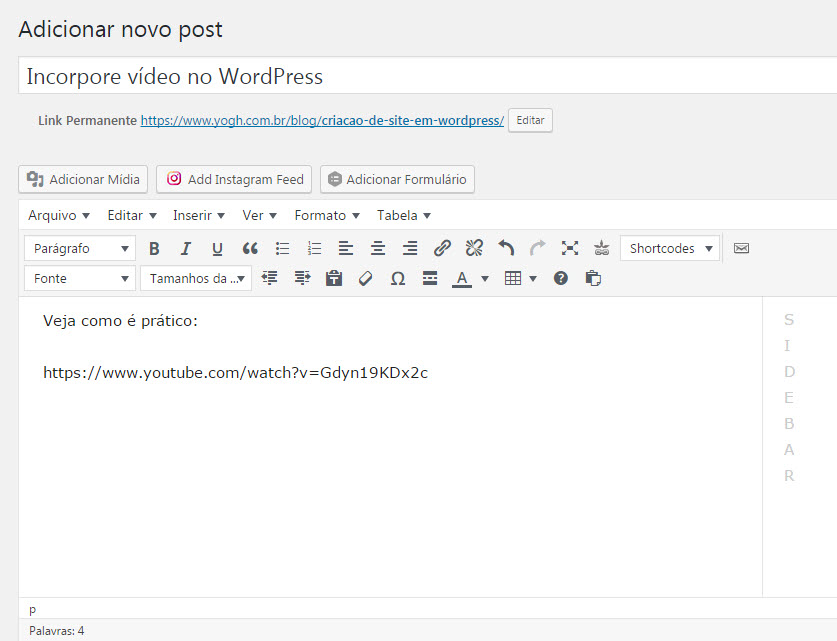Insert special character with Omega icon
The height and width of the screenshot is (641, 837).
[397, 278]
